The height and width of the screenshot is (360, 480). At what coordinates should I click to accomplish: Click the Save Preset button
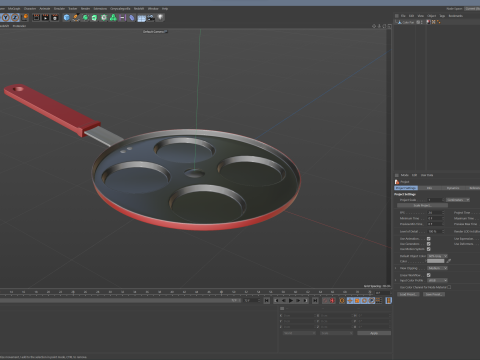[434, 294]
